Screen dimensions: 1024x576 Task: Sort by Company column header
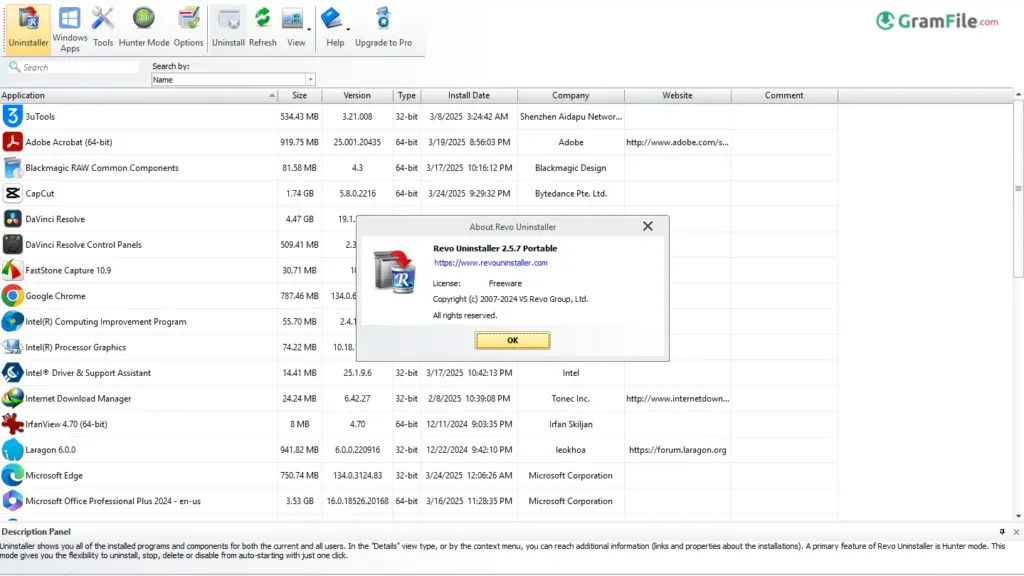[571, 95]
